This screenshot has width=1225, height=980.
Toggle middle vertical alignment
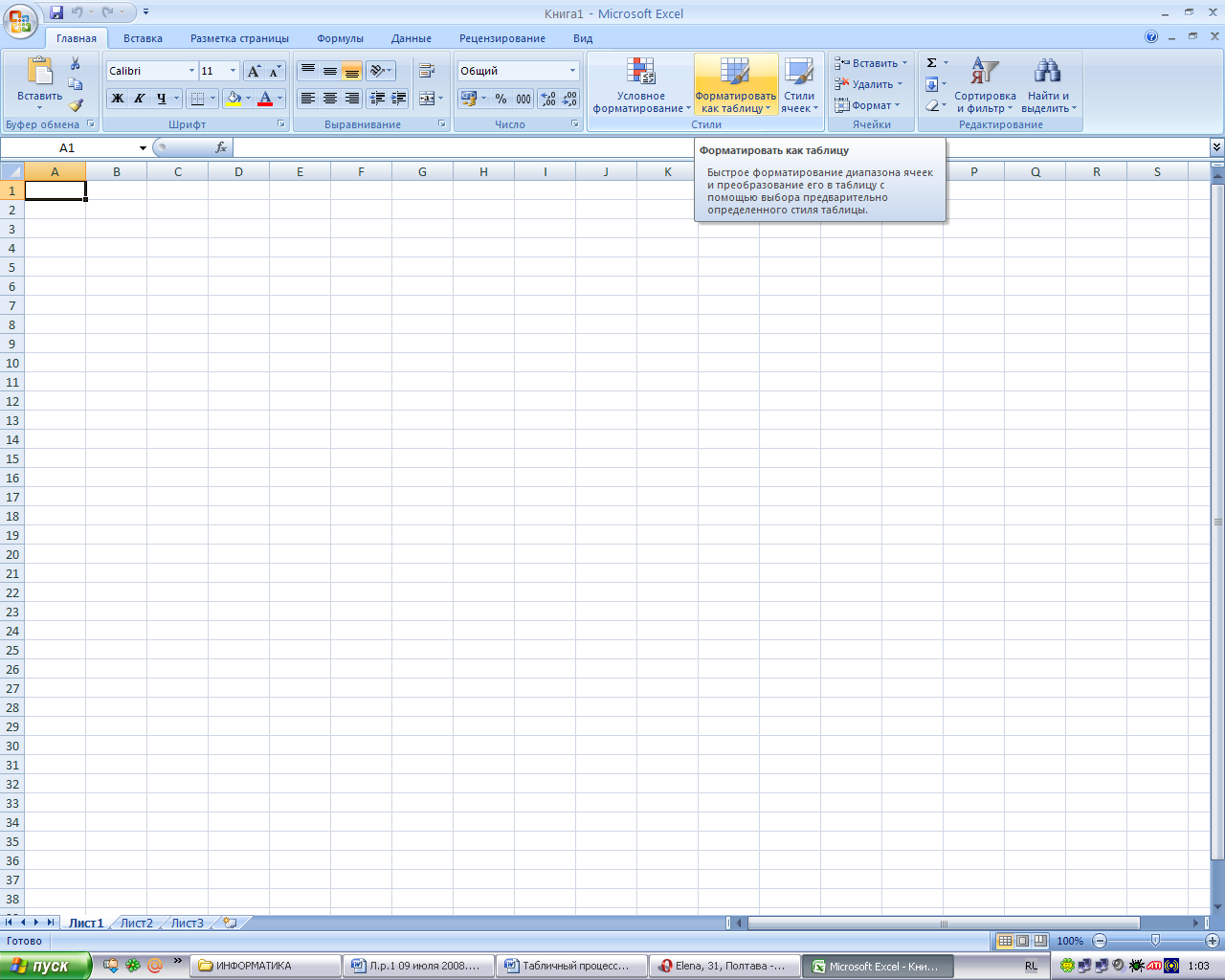(330, 71)
